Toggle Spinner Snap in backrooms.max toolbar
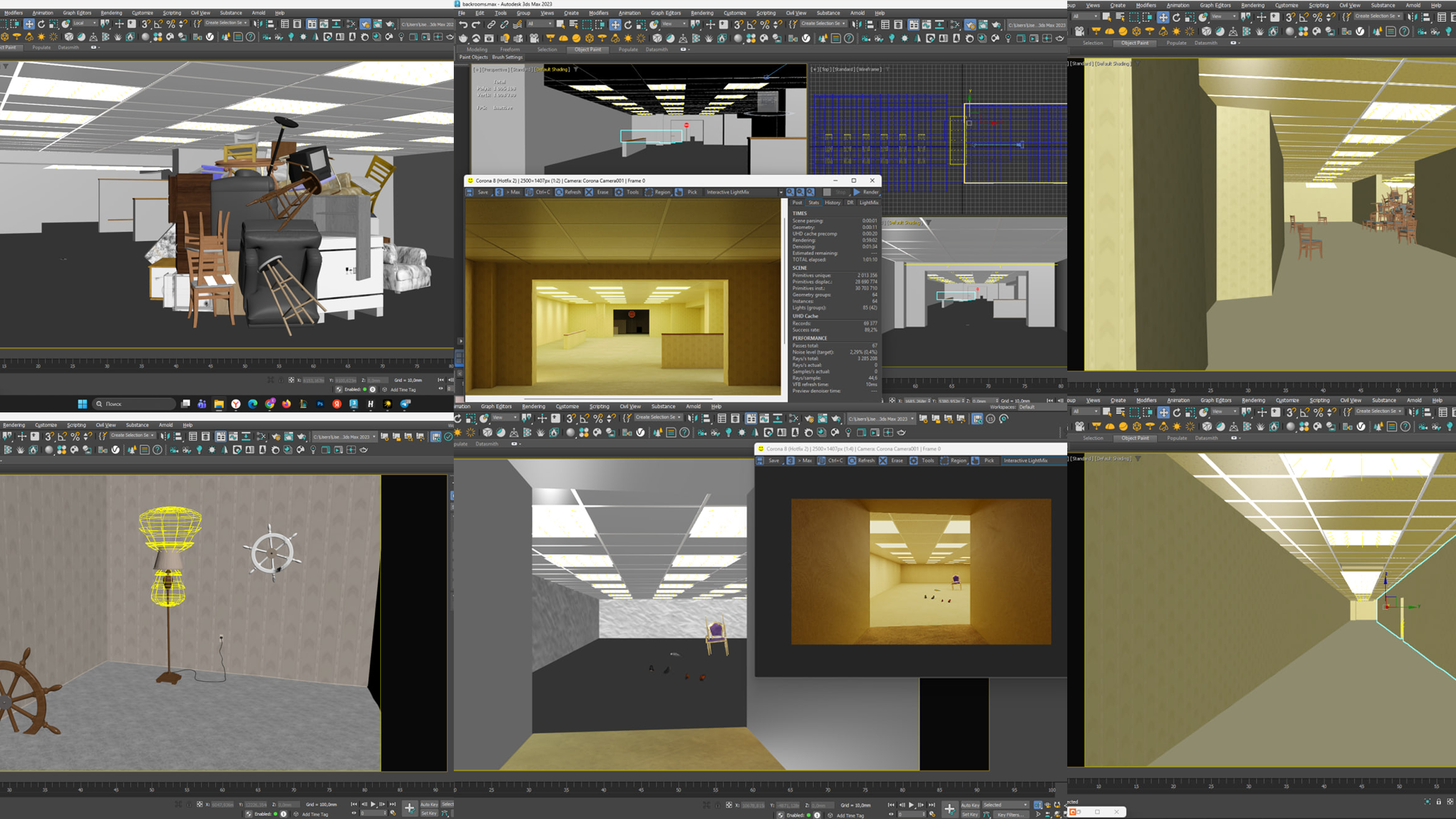 coord(778,24)
